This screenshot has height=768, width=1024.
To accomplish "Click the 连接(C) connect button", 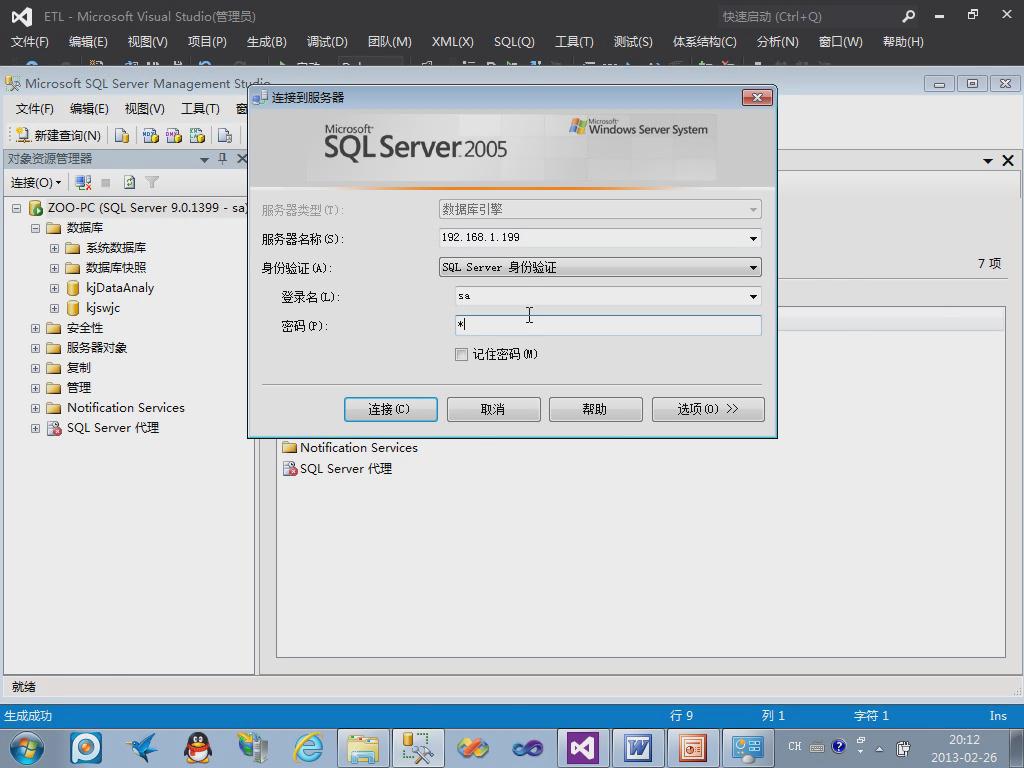I will (x=391, y=409).
